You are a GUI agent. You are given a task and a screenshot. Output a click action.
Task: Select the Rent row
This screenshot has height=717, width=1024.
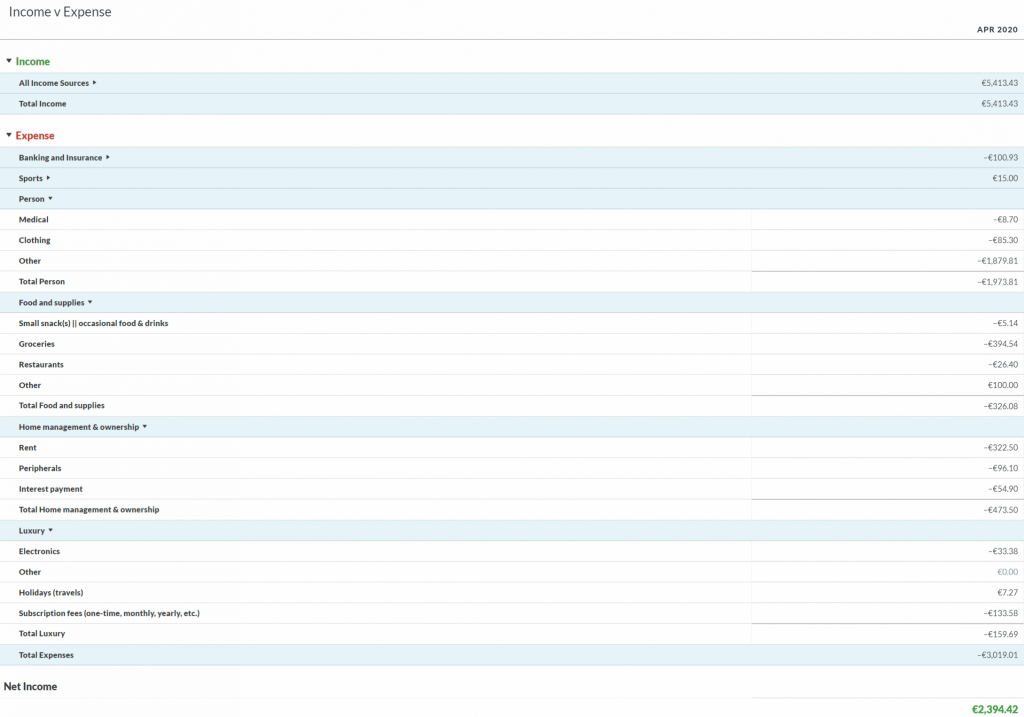28,448
